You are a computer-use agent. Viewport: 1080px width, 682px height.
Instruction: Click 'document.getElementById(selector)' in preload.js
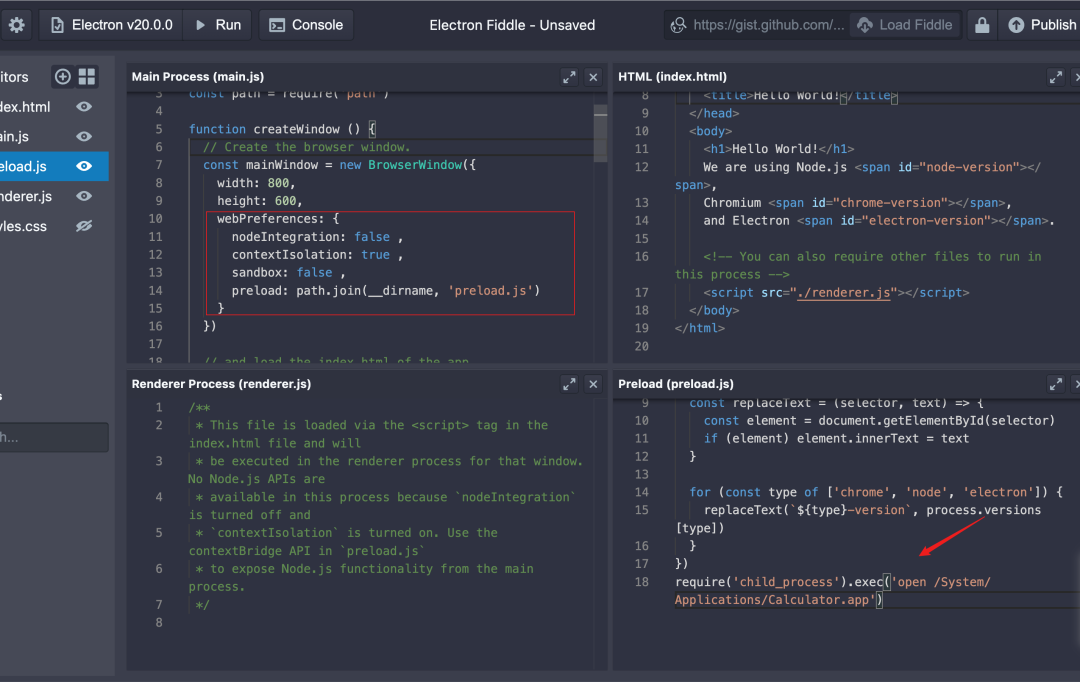(937, 421)
